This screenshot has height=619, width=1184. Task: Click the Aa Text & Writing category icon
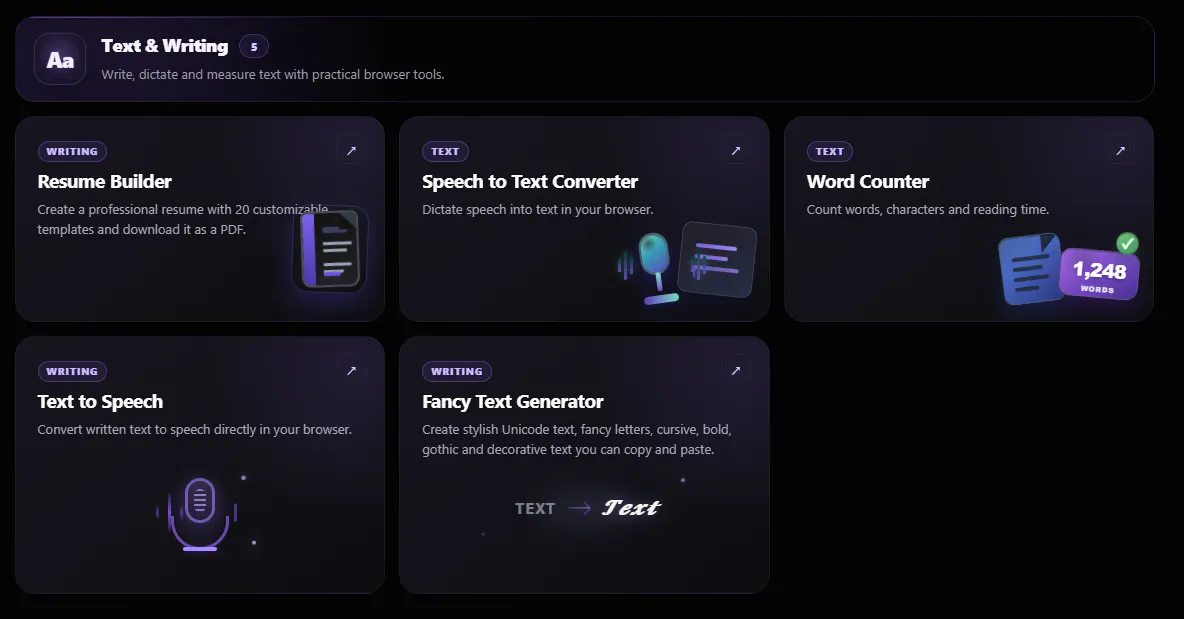60,59
